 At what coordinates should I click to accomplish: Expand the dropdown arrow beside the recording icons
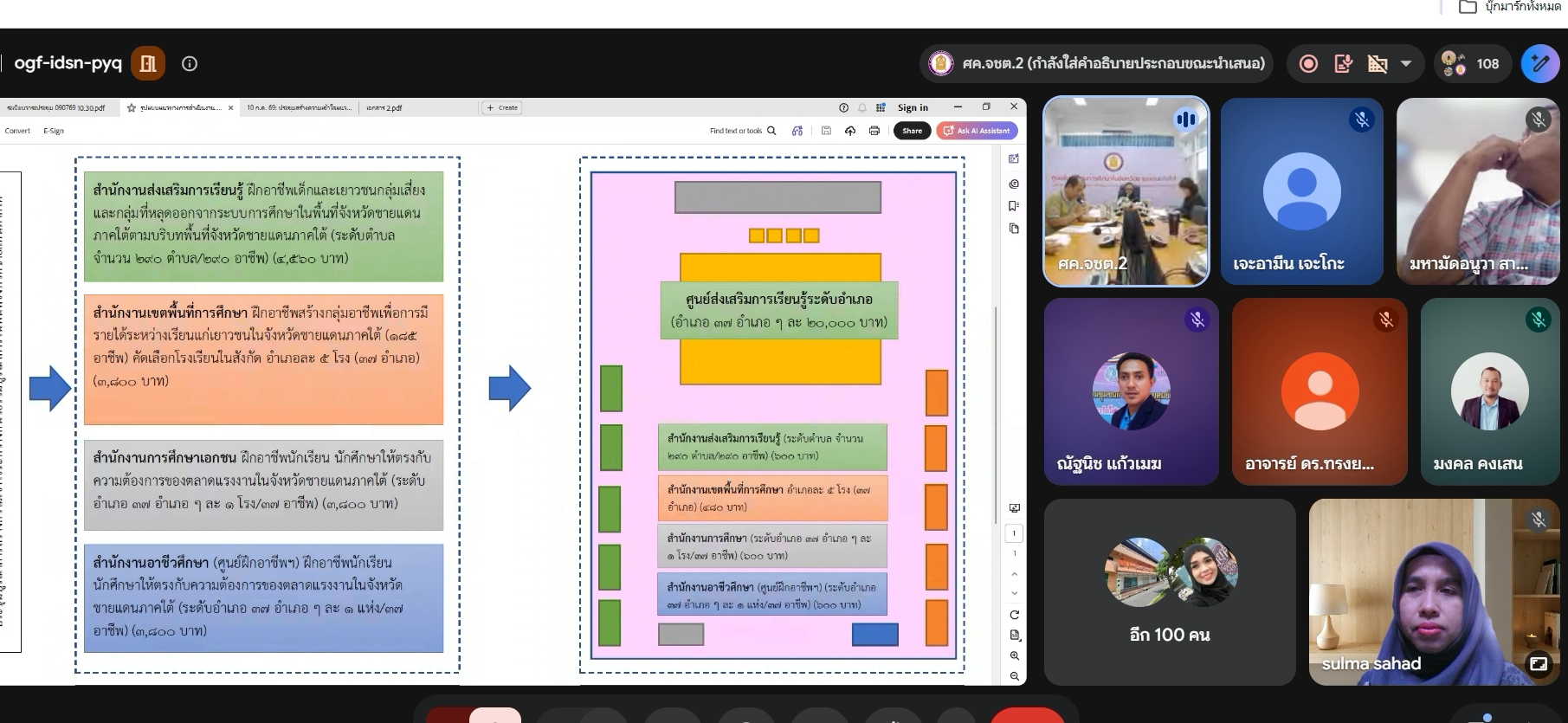(x=1406, y=63)
